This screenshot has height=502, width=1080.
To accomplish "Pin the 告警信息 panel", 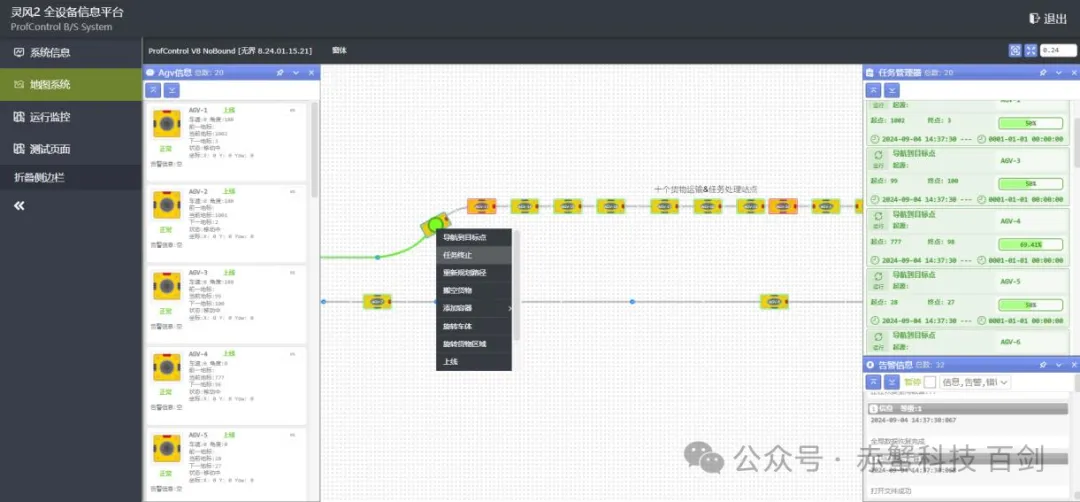I will coord(1043,365).
